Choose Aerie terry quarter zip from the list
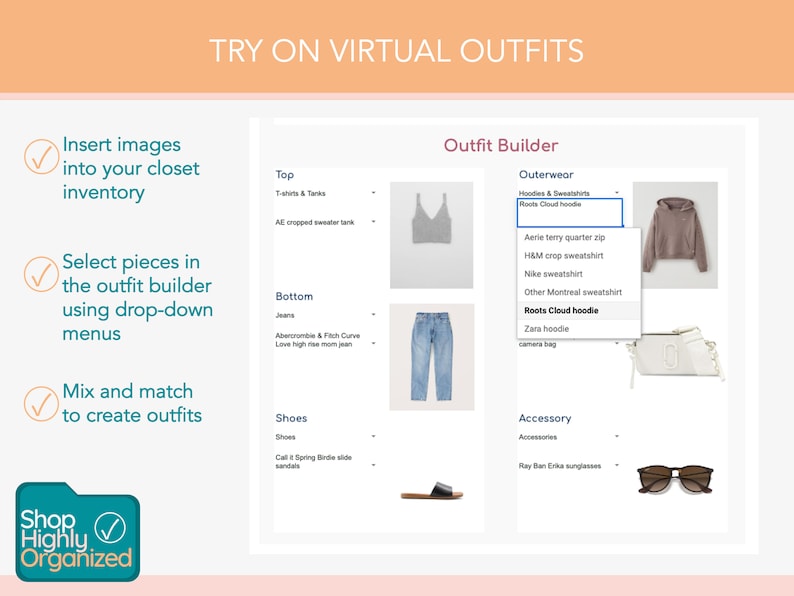Viewport: 794px width, 596px height. coord(579,237)
